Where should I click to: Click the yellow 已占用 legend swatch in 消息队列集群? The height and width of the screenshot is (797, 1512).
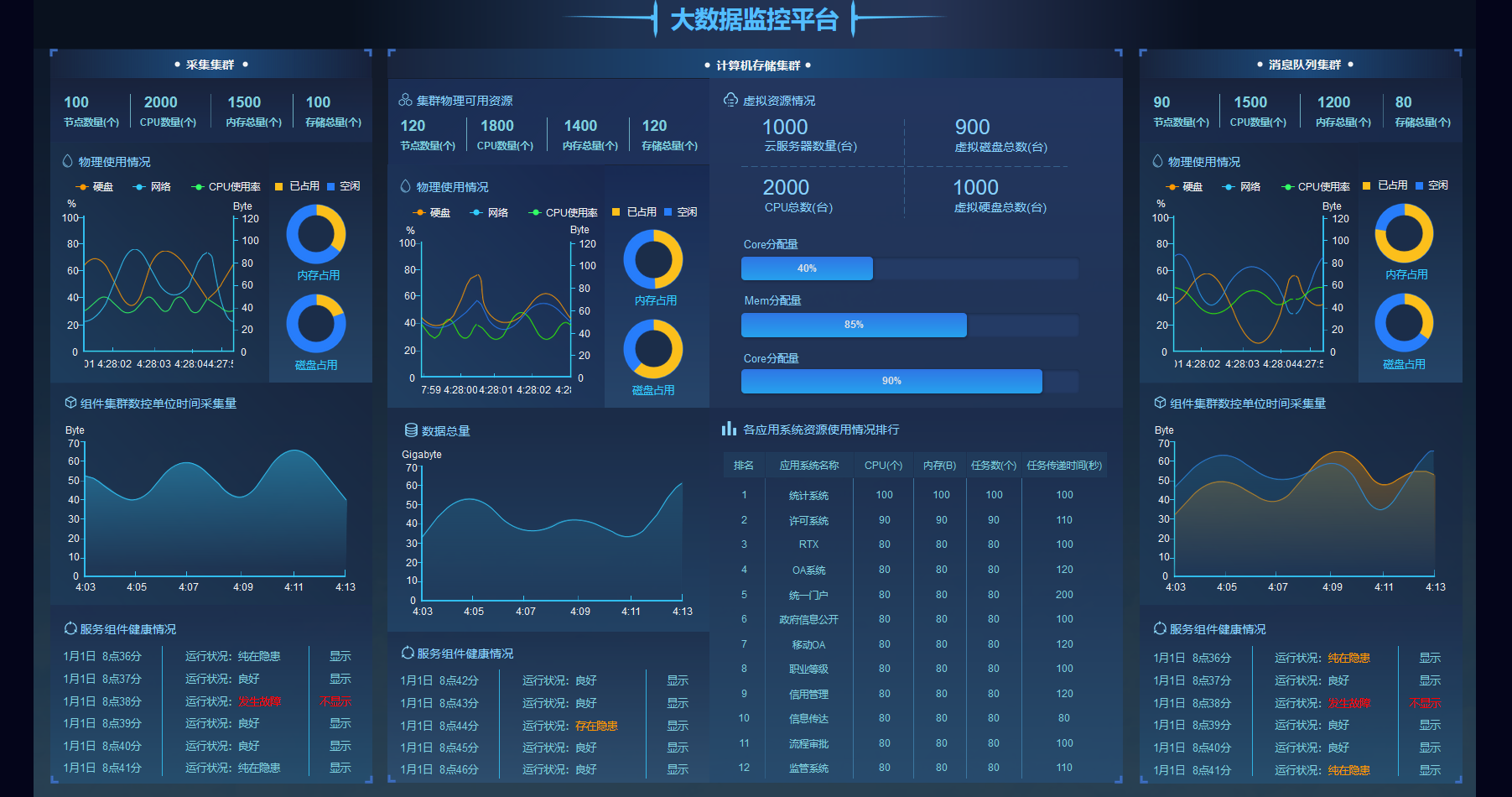[x=1367, y=185]
